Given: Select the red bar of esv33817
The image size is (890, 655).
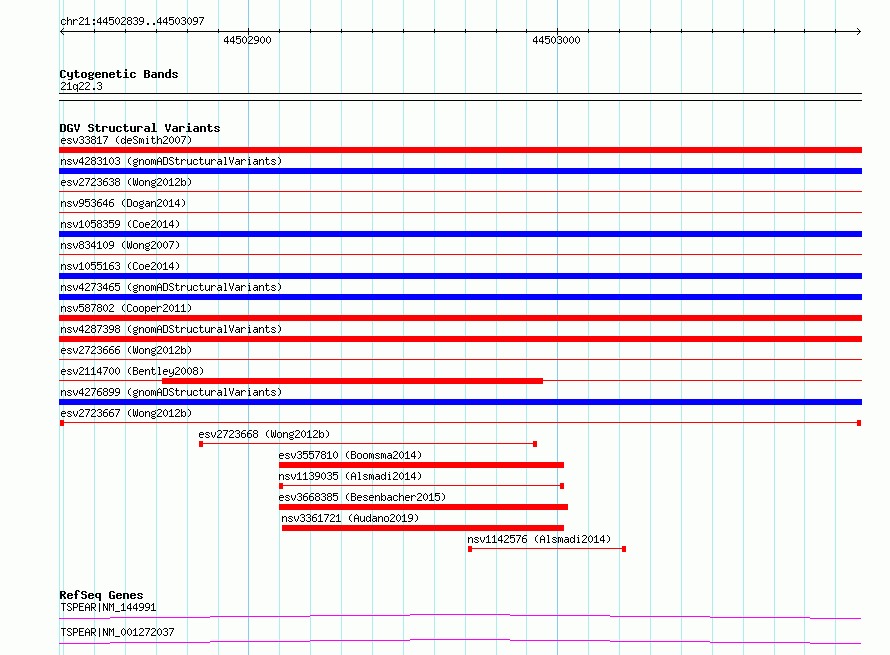Looking at the screenshot, I should point(460,150).
